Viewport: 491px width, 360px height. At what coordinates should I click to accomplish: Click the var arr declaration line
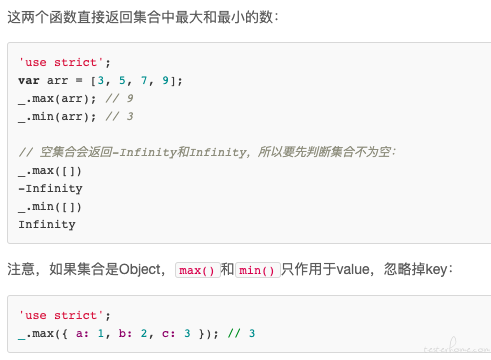[x=100, y=81]
